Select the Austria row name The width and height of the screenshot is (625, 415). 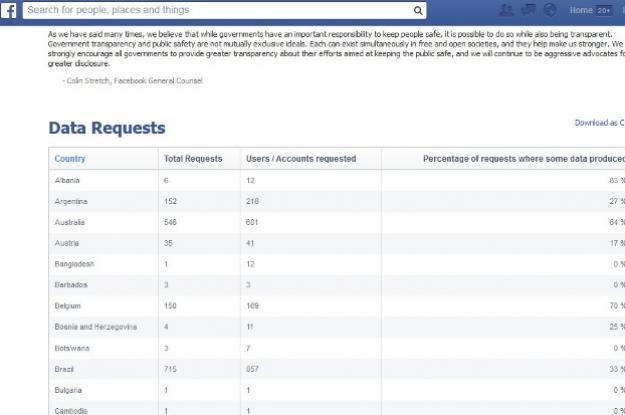(x=67, y=243)
